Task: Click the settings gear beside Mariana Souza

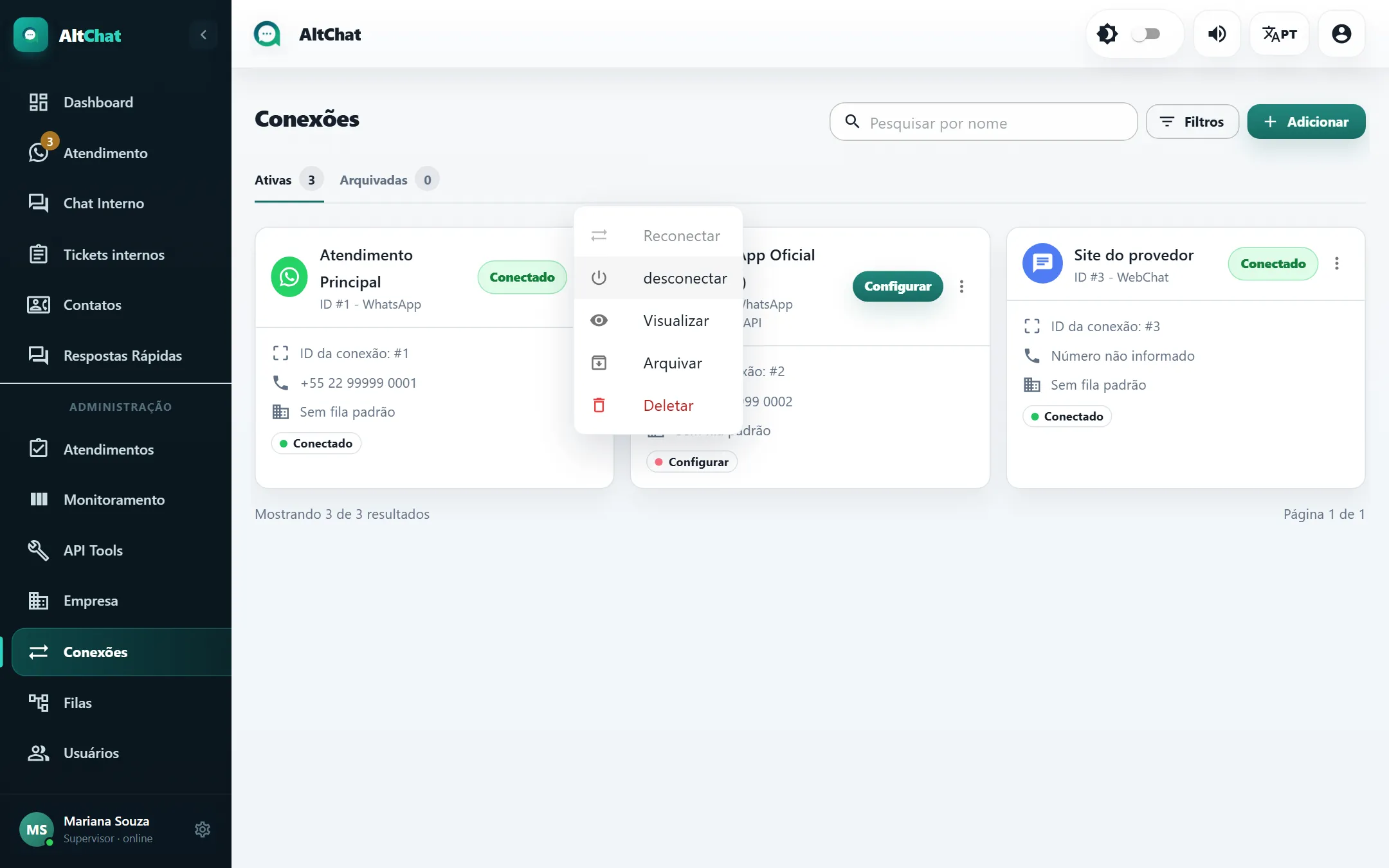Action: pos(203,829)
